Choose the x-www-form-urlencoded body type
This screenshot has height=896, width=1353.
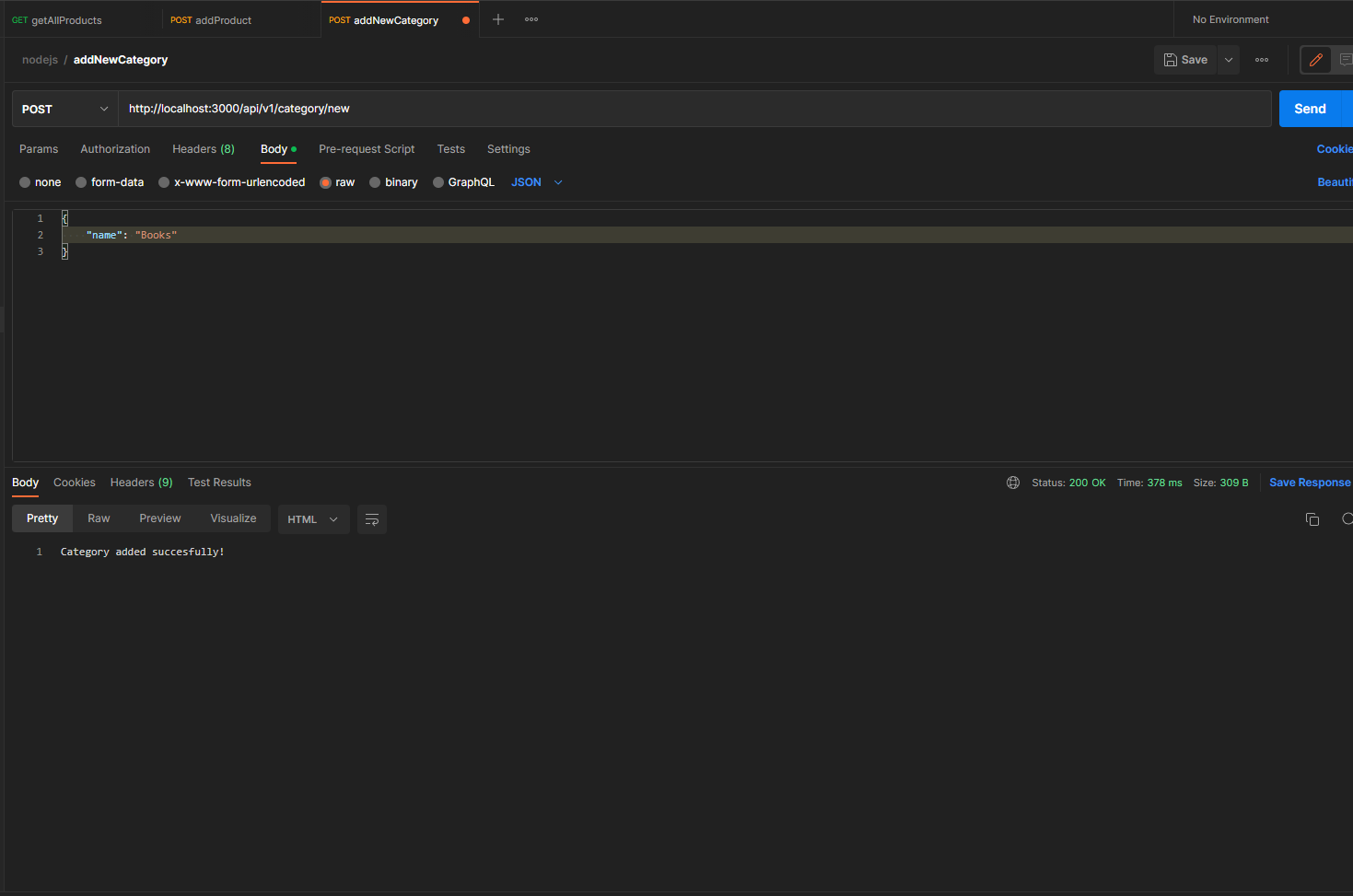pyautogui.click(x=163, y=181)
